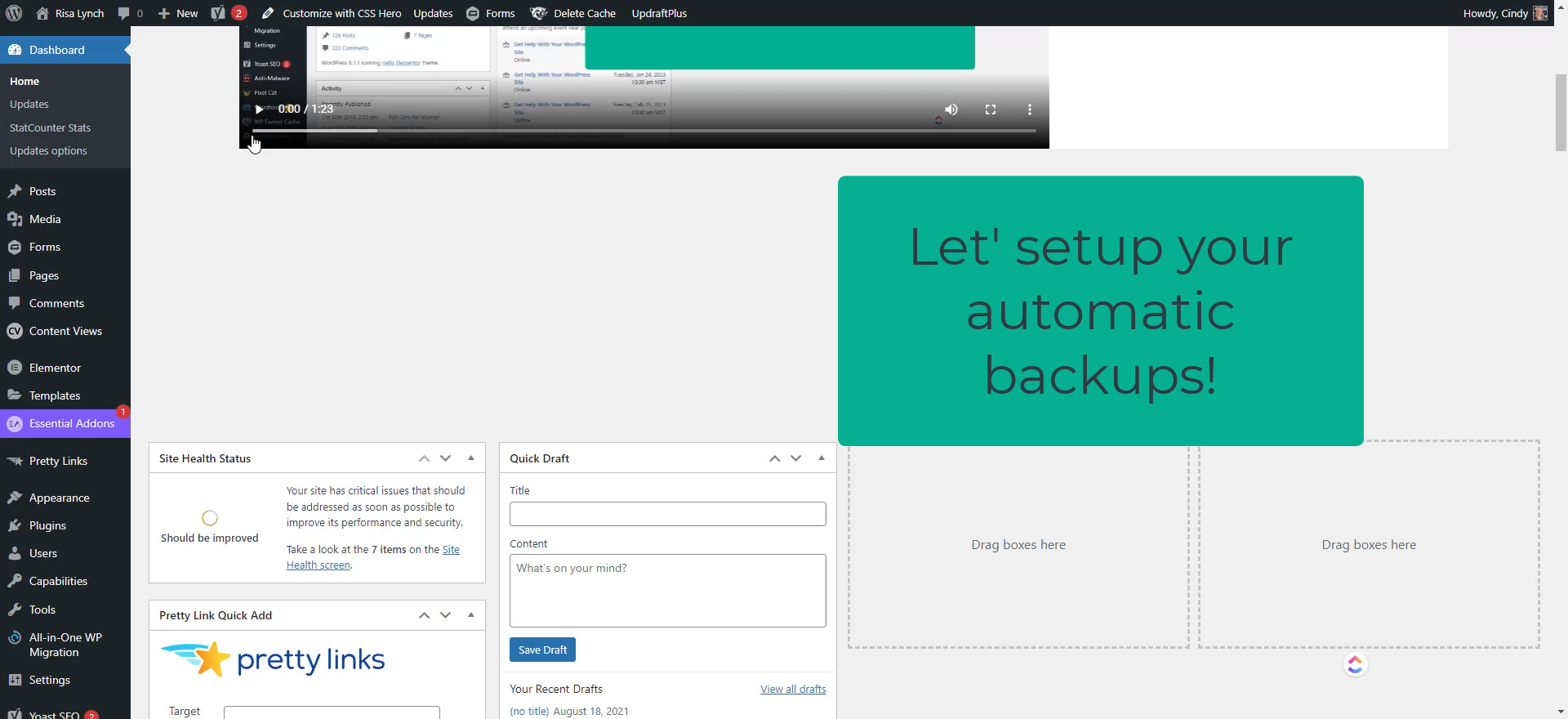Open the Yoast icon in admin bar
Viewport: 1568px width, 719px height.
click(x=229, y=13)
